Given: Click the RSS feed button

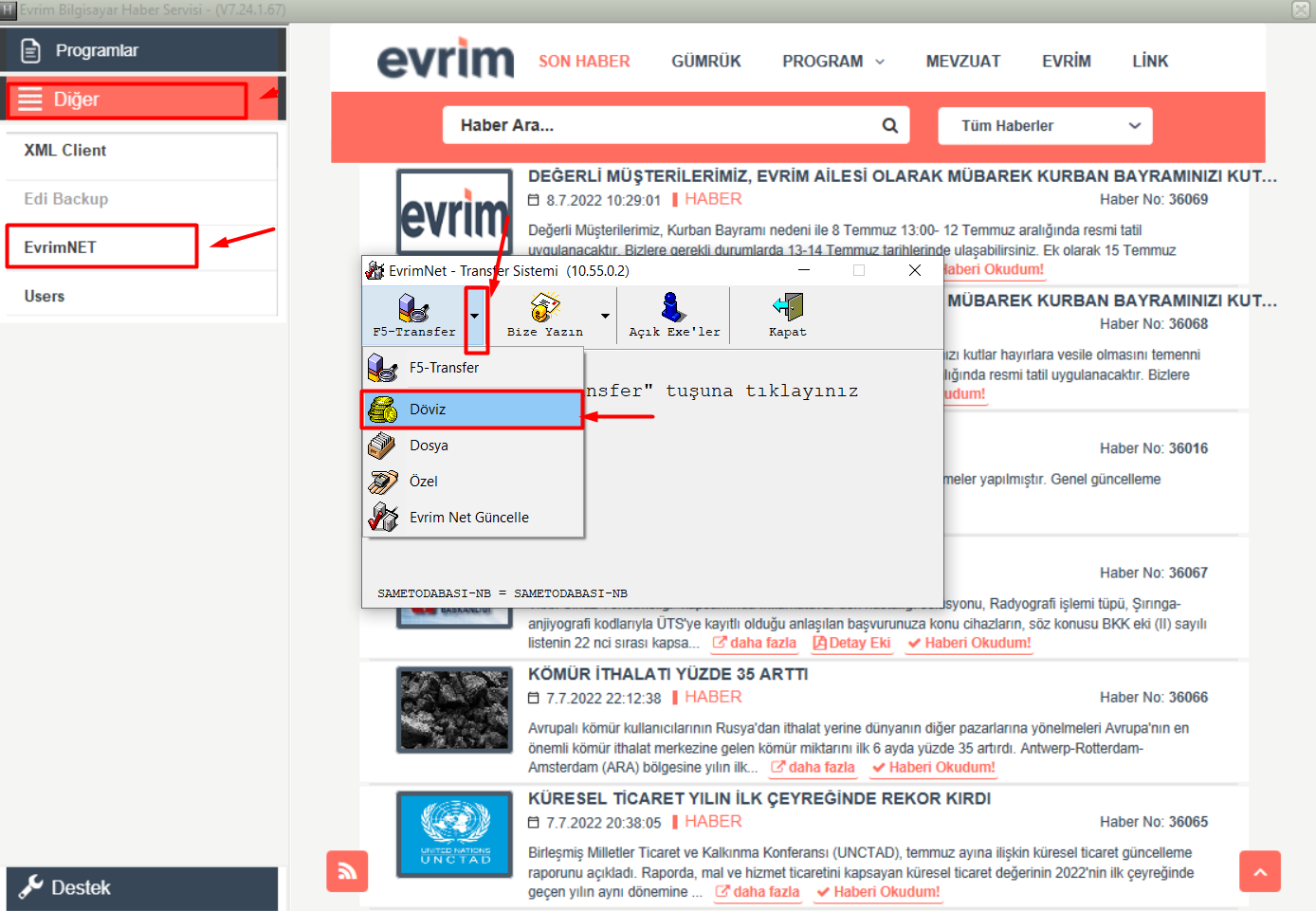Looking at the screenshot, I should [347, 871].
